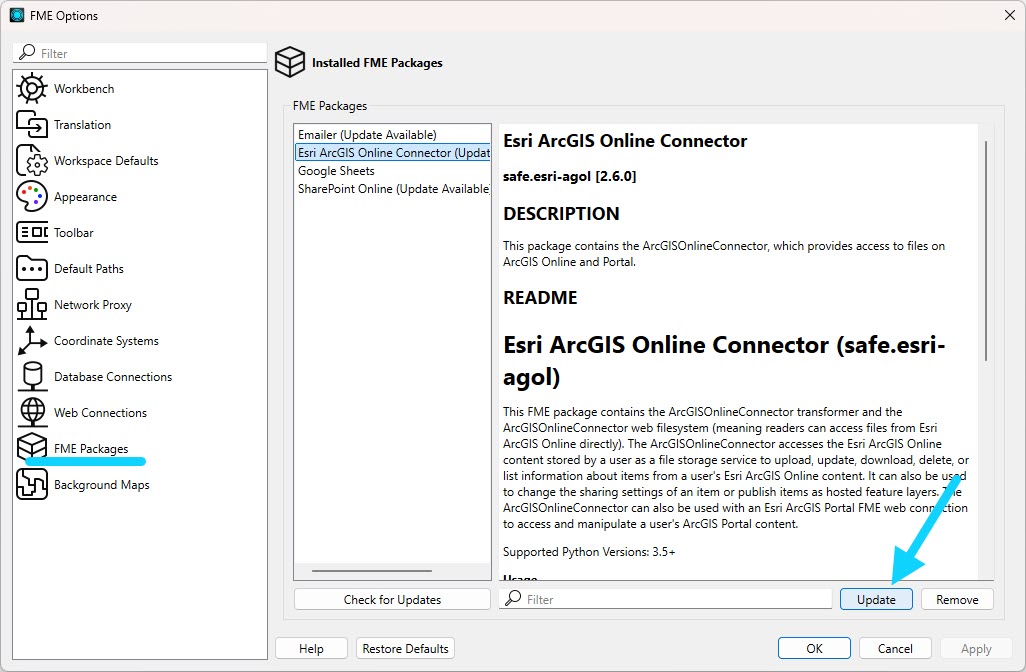This screenshot has width=1026, height=672.
Task: Open Background Maps settings
Action: pyautogui.click(x=101, y=484)
